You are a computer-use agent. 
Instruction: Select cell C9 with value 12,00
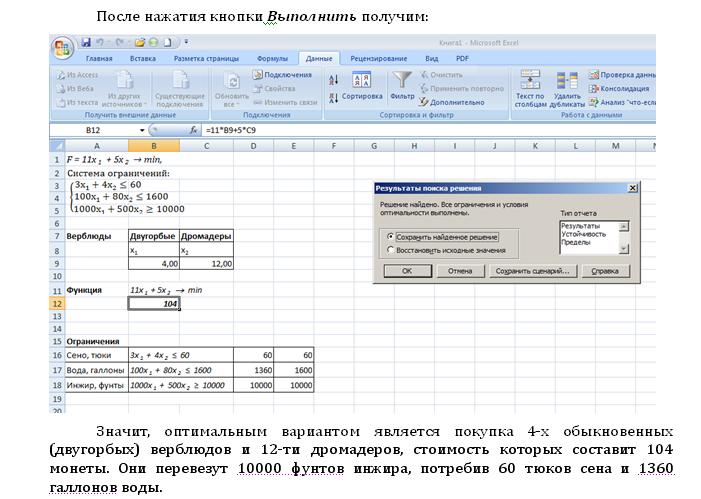coord(207,264)
